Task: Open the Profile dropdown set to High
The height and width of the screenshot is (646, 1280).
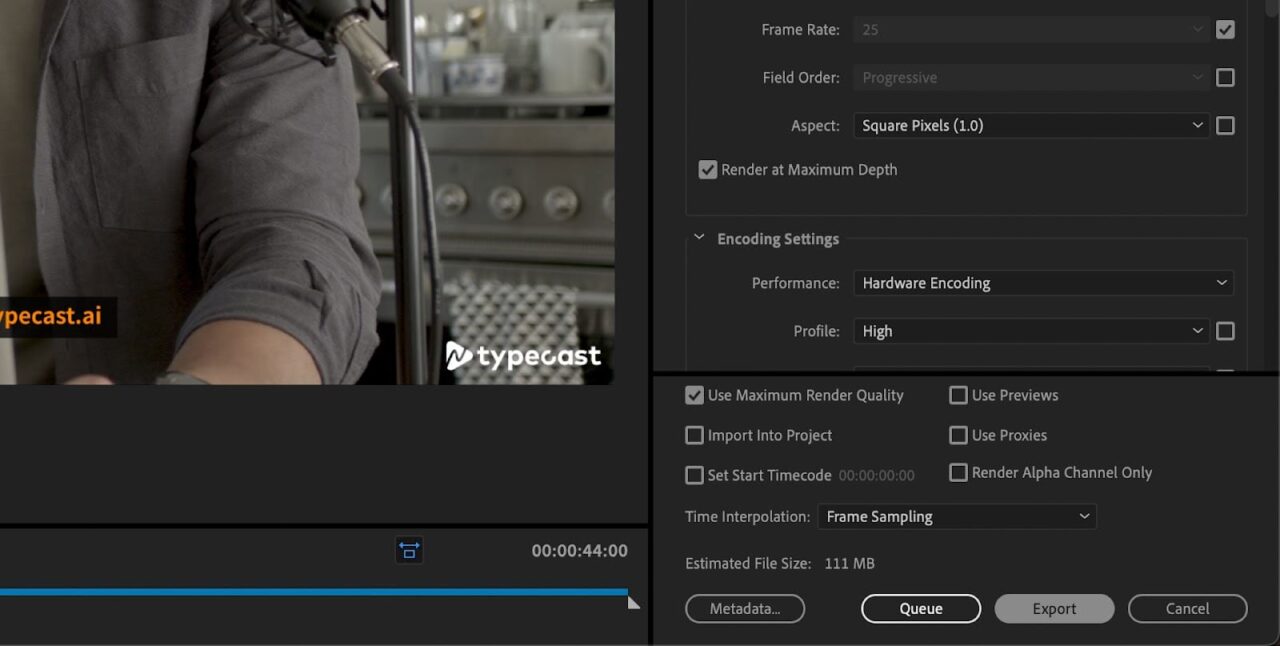Action: coord(1030,331)
